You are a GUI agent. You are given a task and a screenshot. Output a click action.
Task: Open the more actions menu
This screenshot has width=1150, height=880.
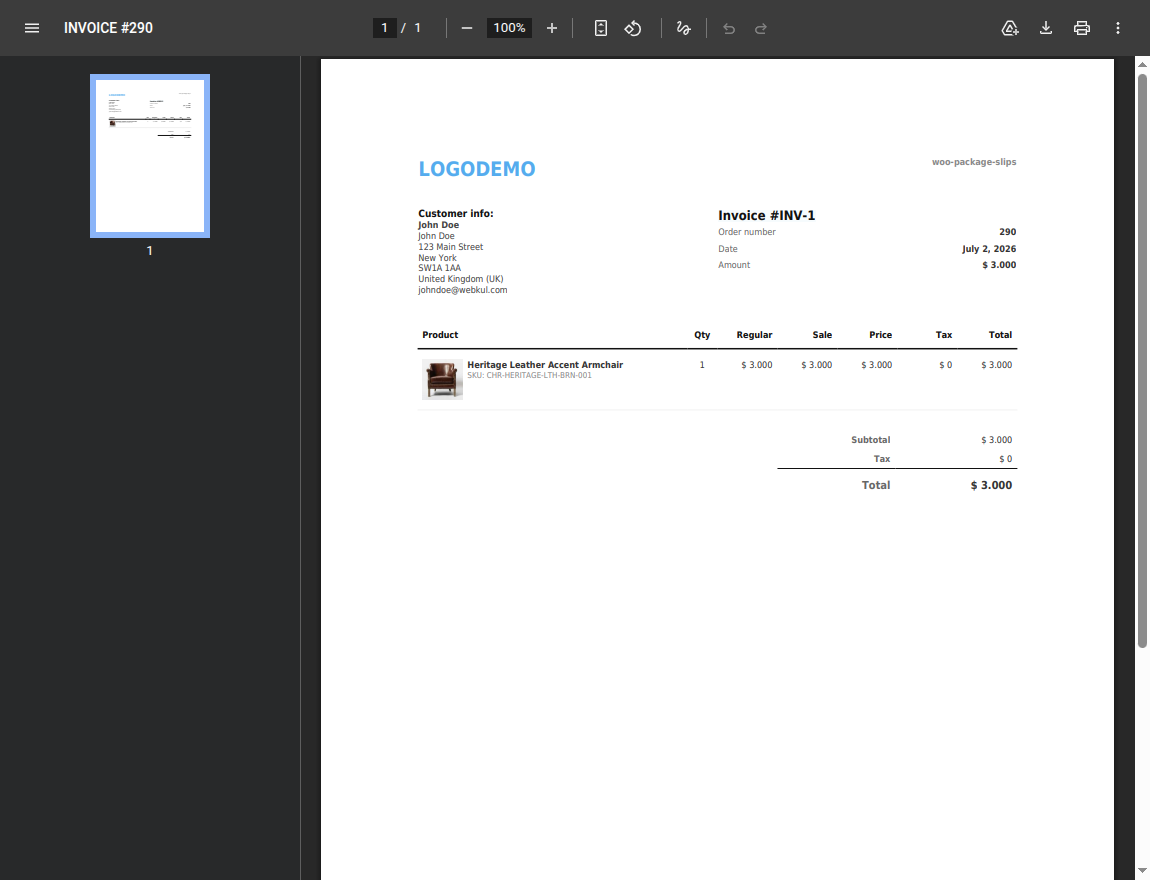(1118, 28)
